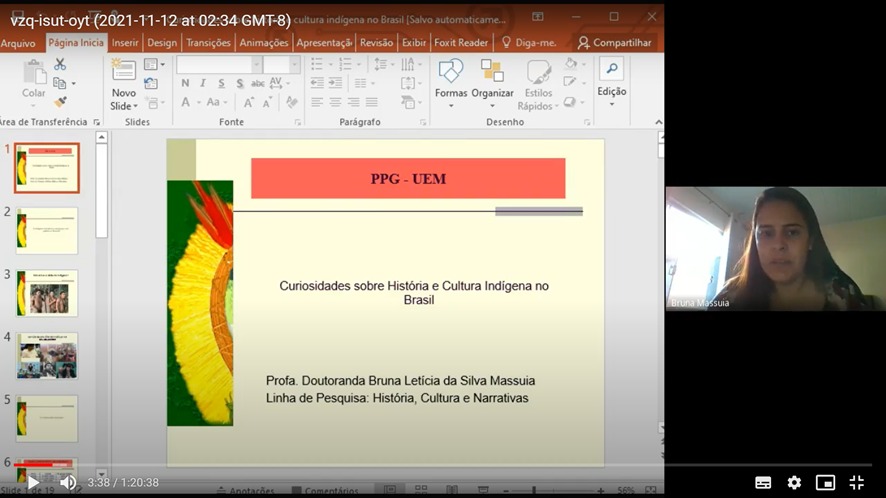Open the Foxit Reader tab
The width and height of the screenshot is (886, 498).
pos(461,42)
